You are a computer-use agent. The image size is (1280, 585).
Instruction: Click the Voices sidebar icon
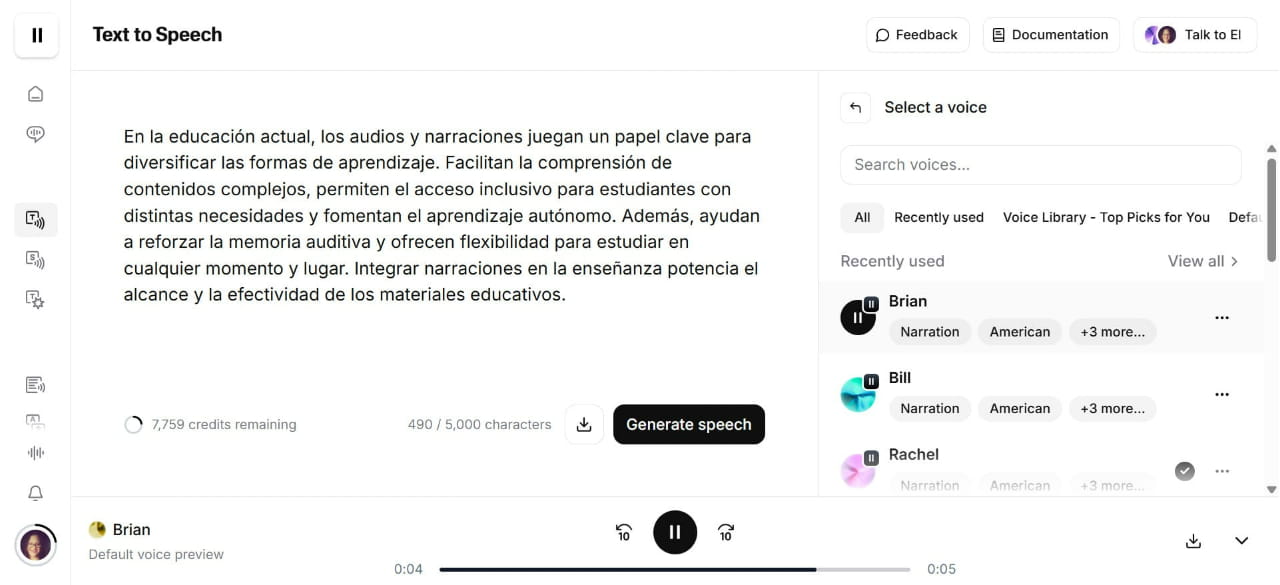pyautogui.click(x=36, y=133)
